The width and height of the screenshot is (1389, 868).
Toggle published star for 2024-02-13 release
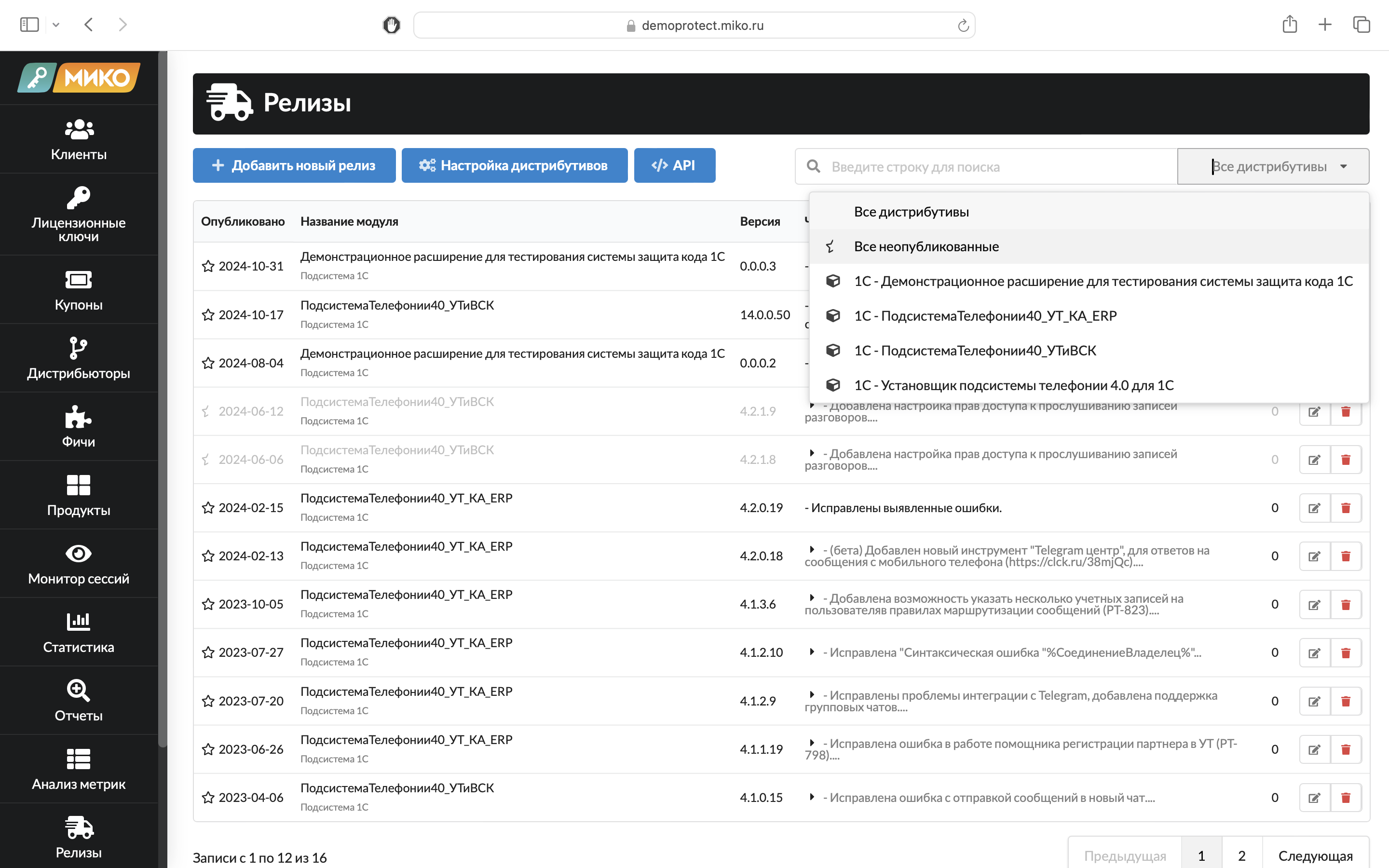click(x=208, y=556)
